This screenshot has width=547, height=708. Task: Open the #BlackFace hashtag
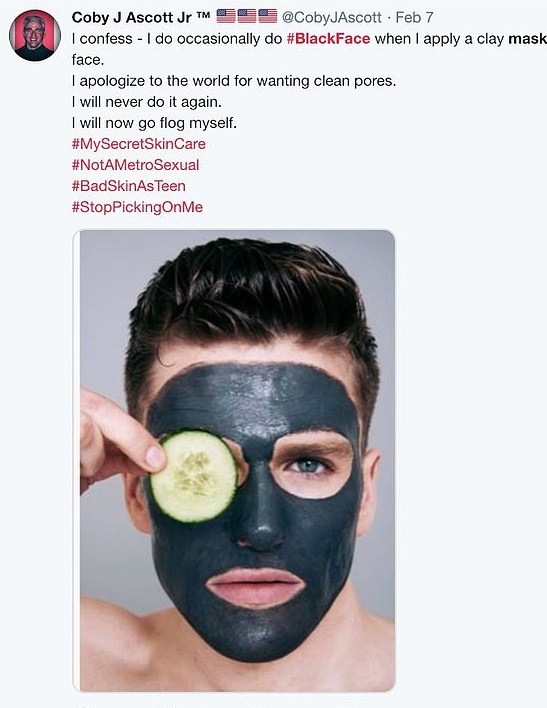click(x=328, y=39)
